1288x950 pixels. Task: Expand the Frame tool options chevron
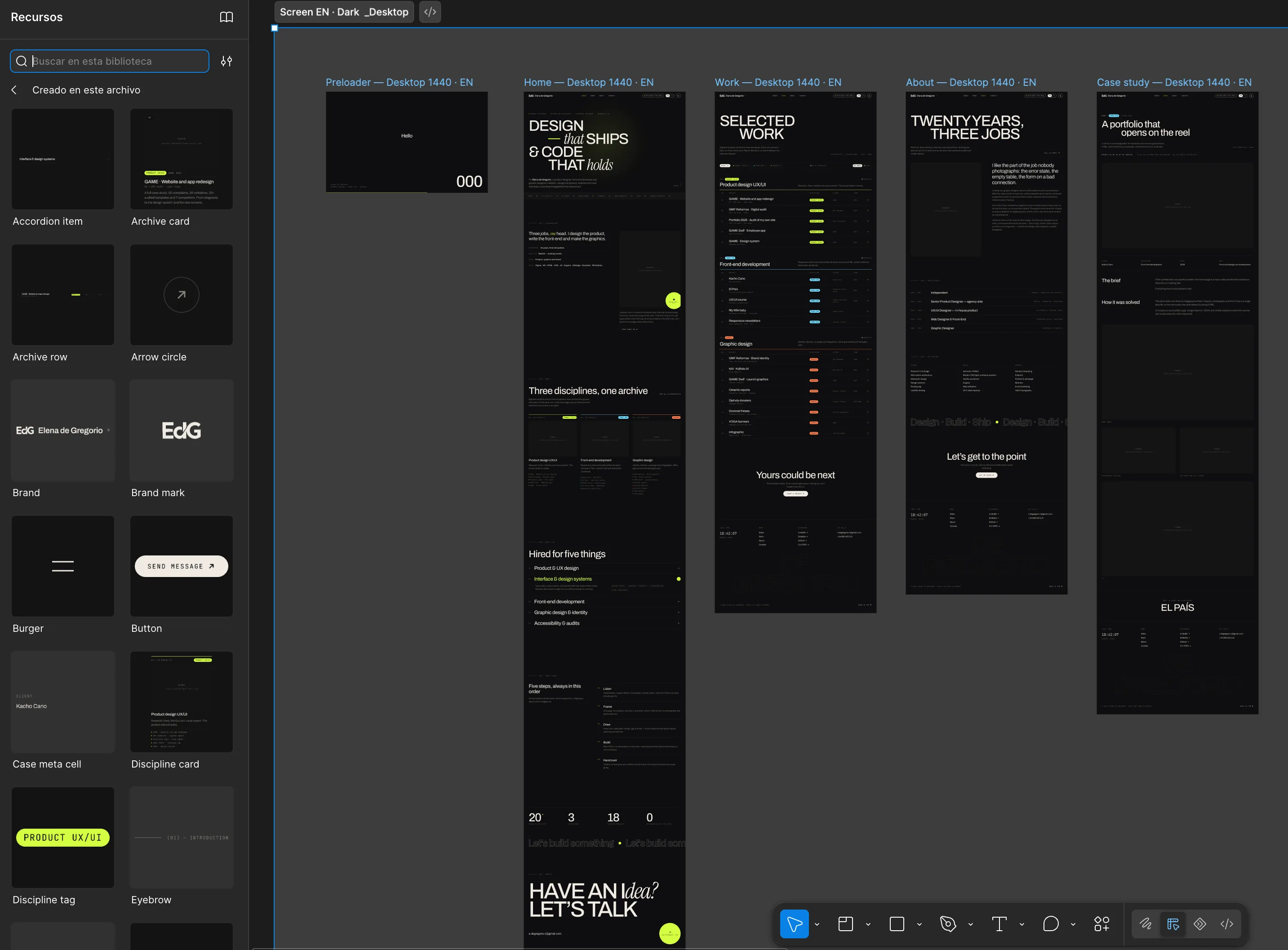click(x=868, y=924)
